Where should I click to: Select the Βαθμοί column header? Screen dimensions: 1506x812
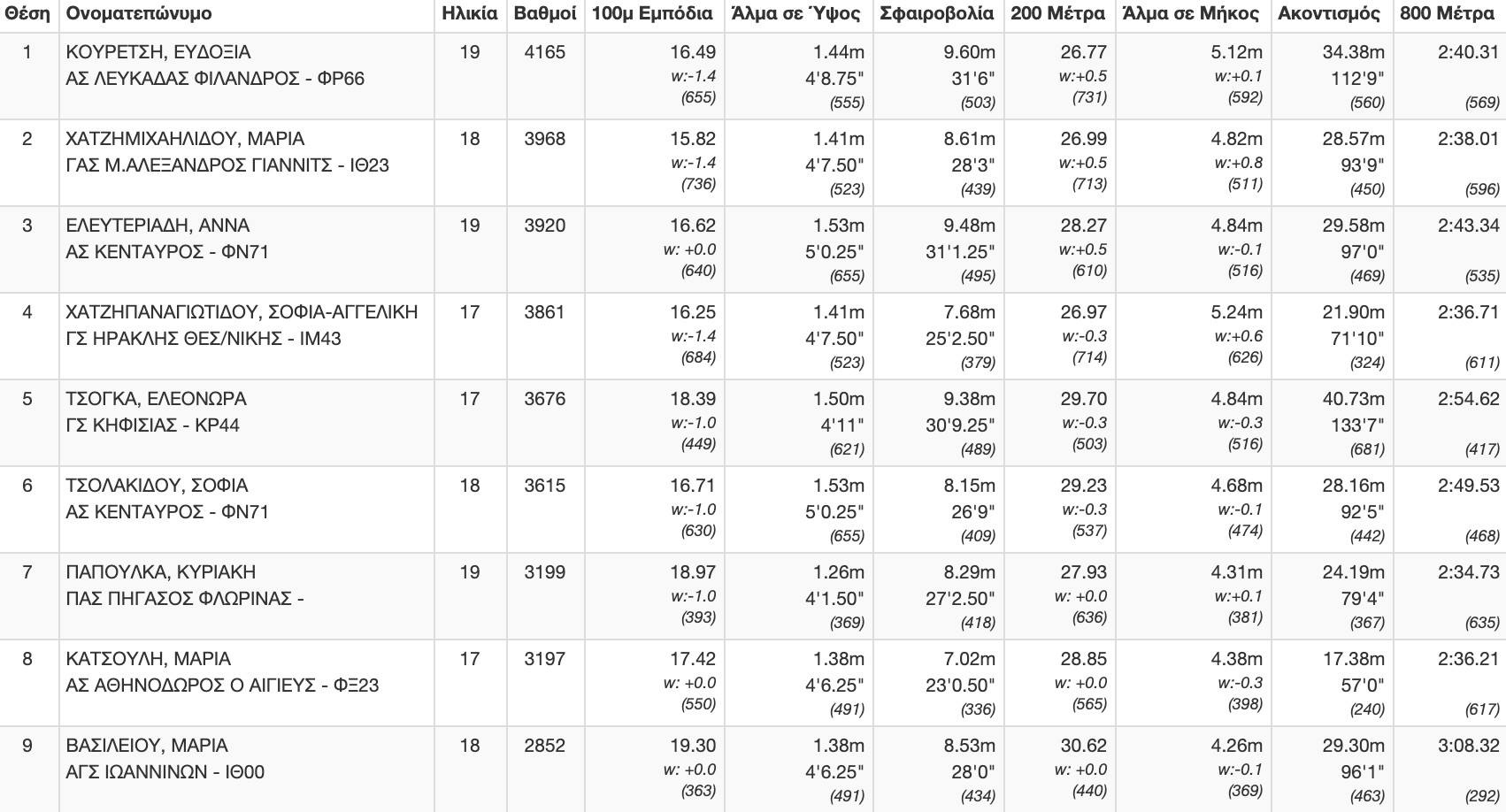click(545, 14)
